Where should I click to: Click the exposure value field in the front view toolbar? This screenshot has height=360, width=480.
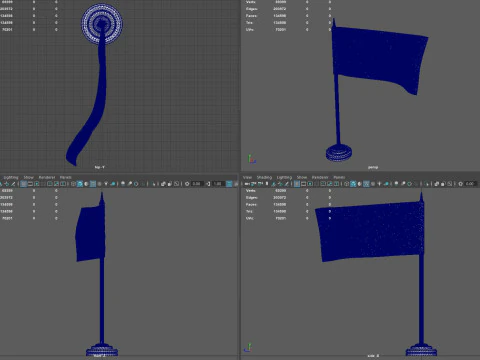[x=197, y=184]
